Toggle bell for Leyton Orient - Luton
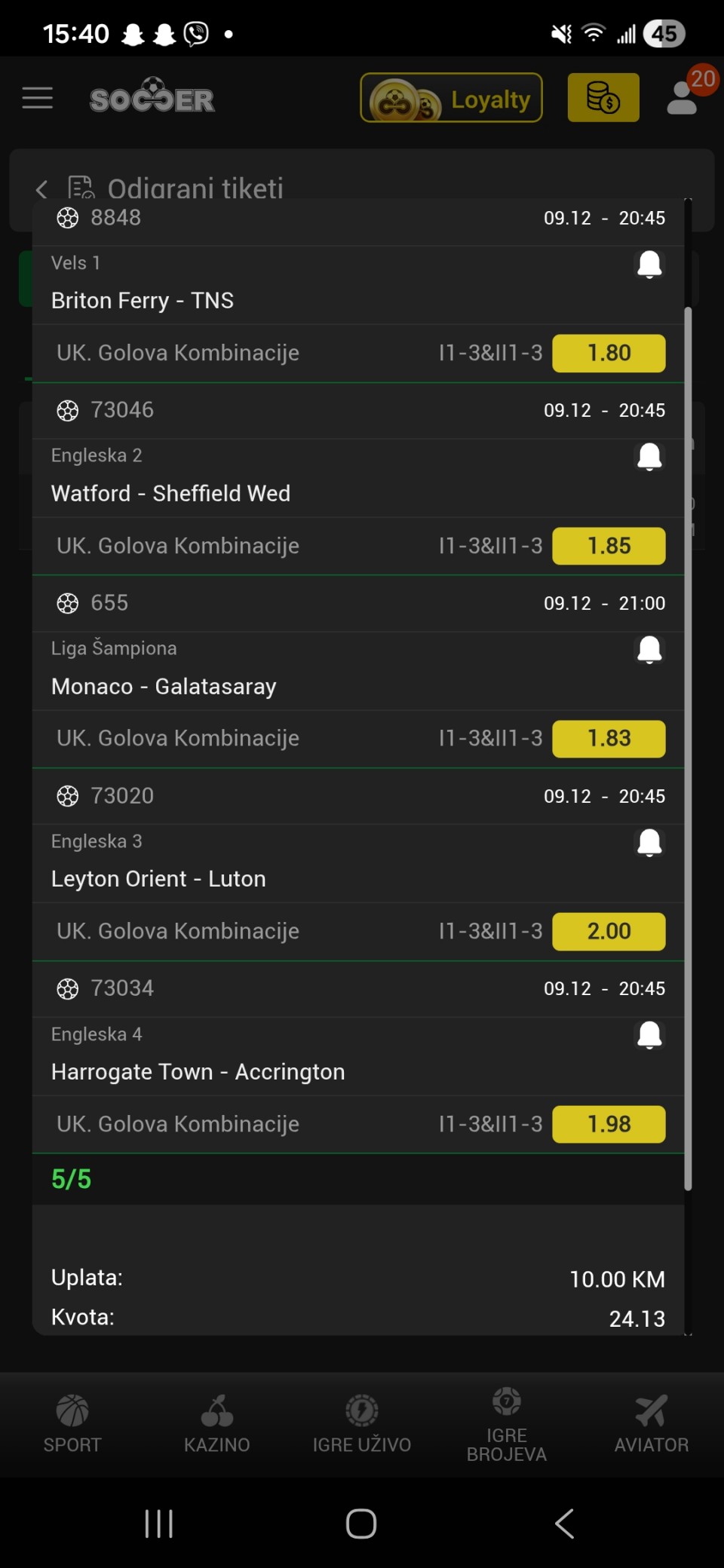The width and height of the screenshot is (724, 1568). coord(649,843)
